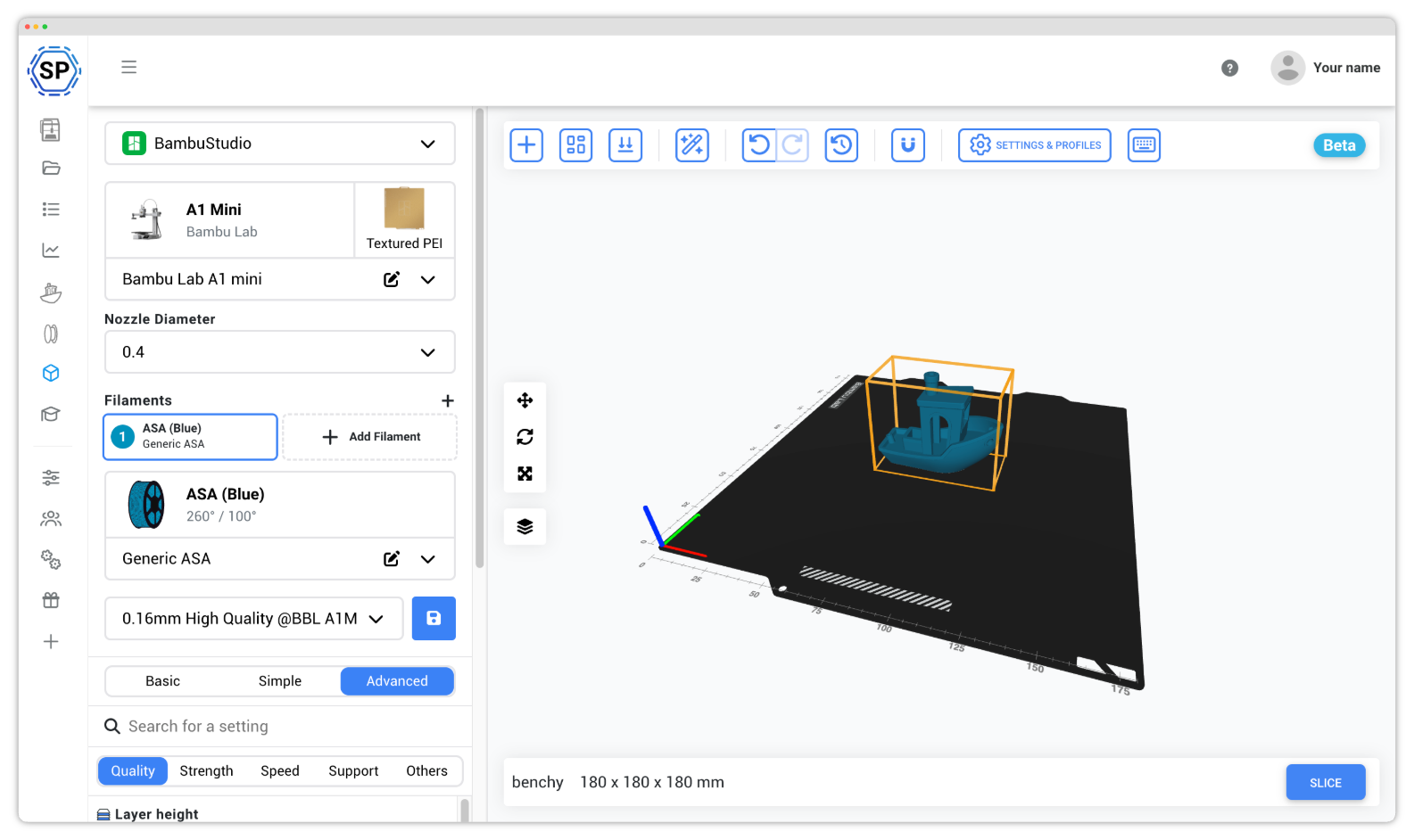Image resolution: width=1414 pixels, height=840 pixels.
Task: Click the plus icon at sidebar bottom
Action: point(51,641)
